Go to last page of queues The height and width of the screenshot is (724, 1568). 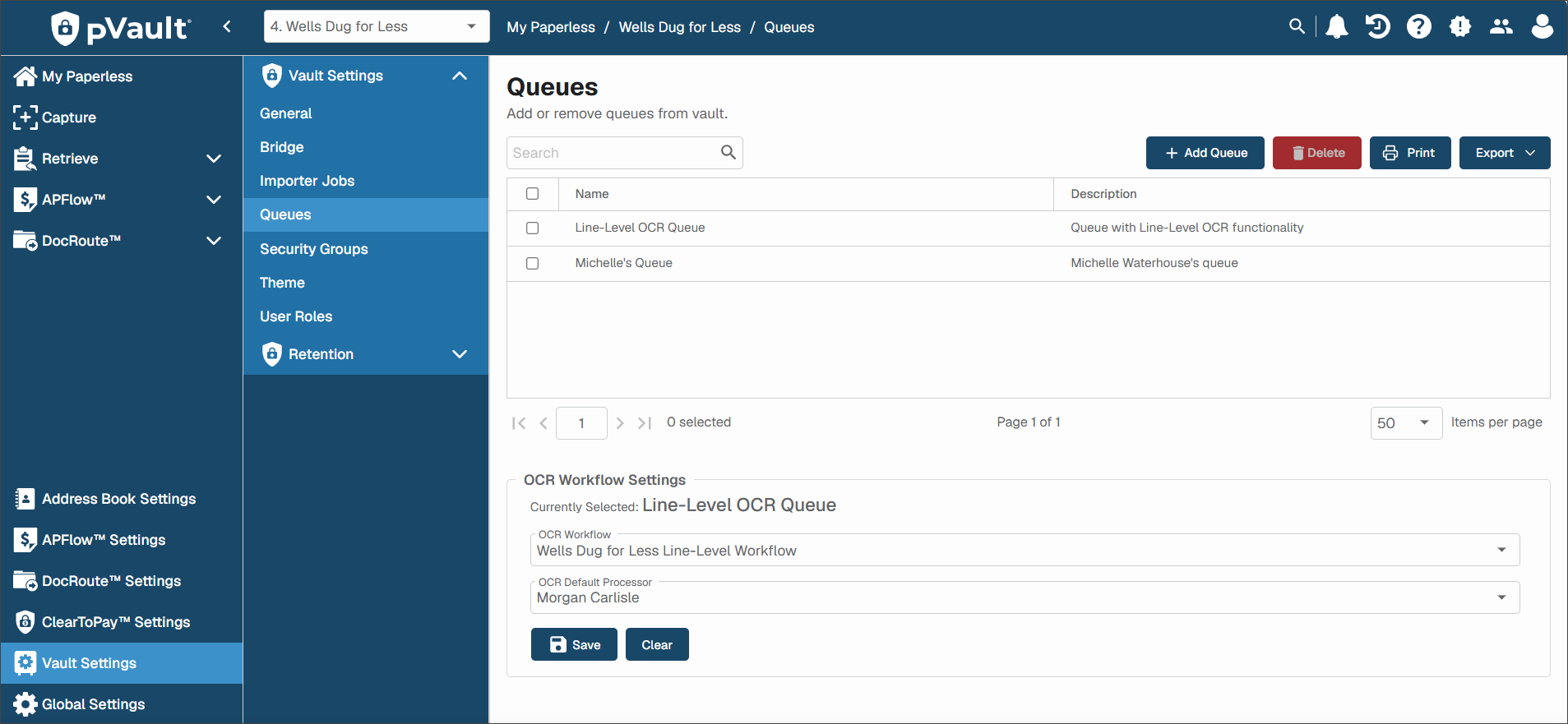pyautogui.click(x=645, y=423)
